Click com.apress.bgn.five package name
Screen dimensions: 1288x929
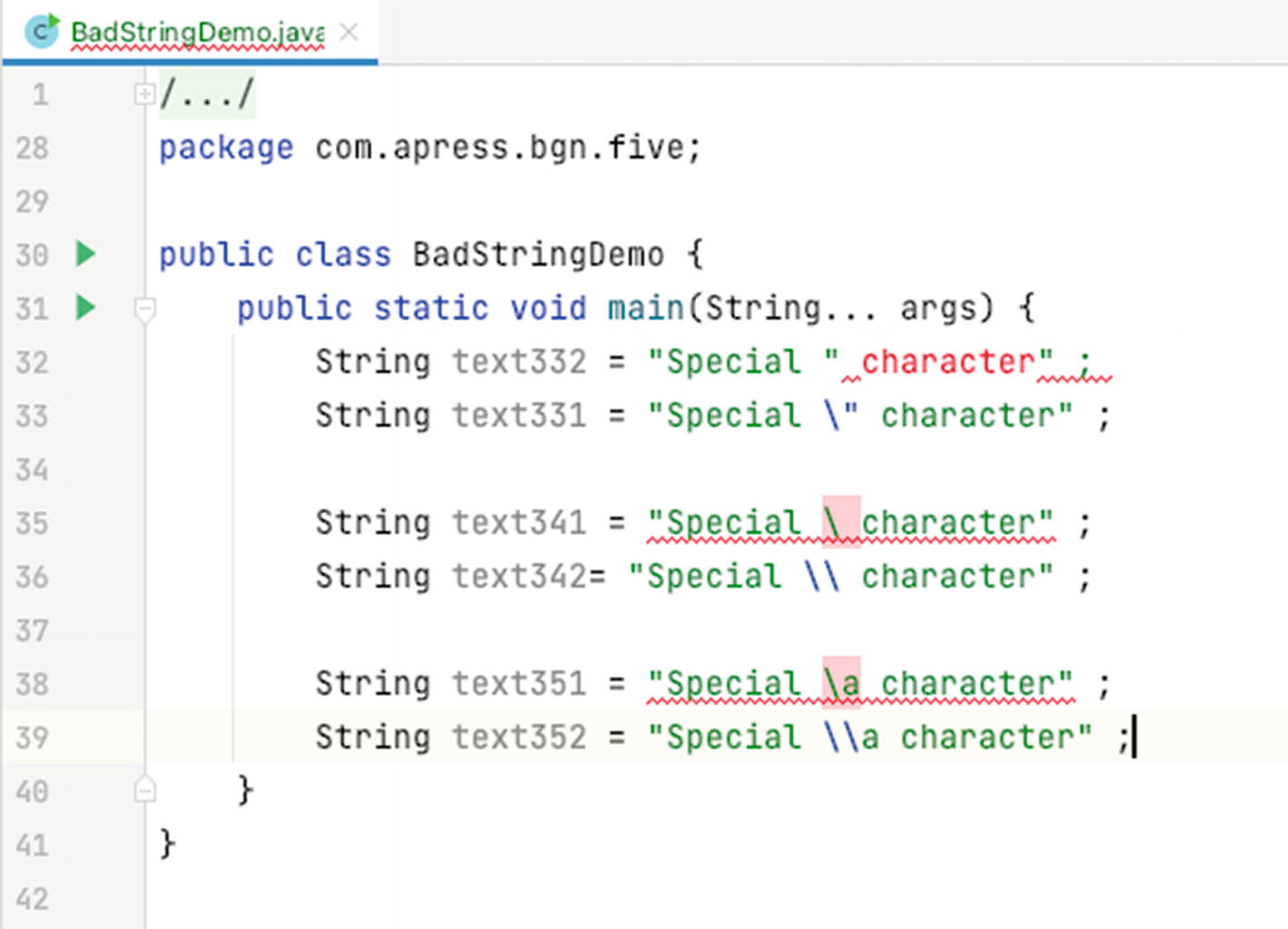coord(499,147)
